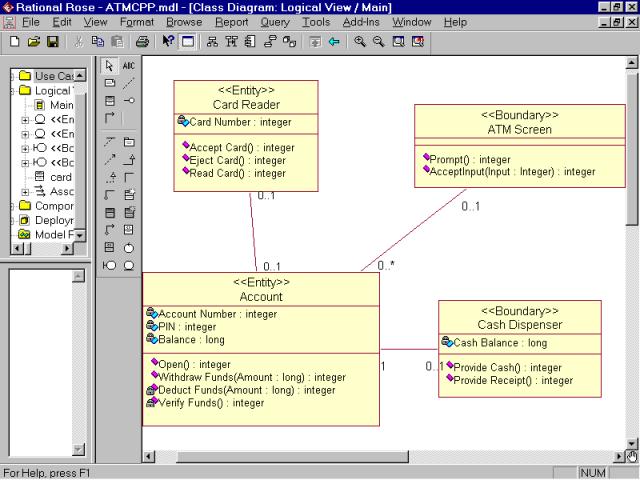This screenshot has height=480, width=640.
Task: Select the Boundary class tool in toolbox
Action: coord(109,266)
